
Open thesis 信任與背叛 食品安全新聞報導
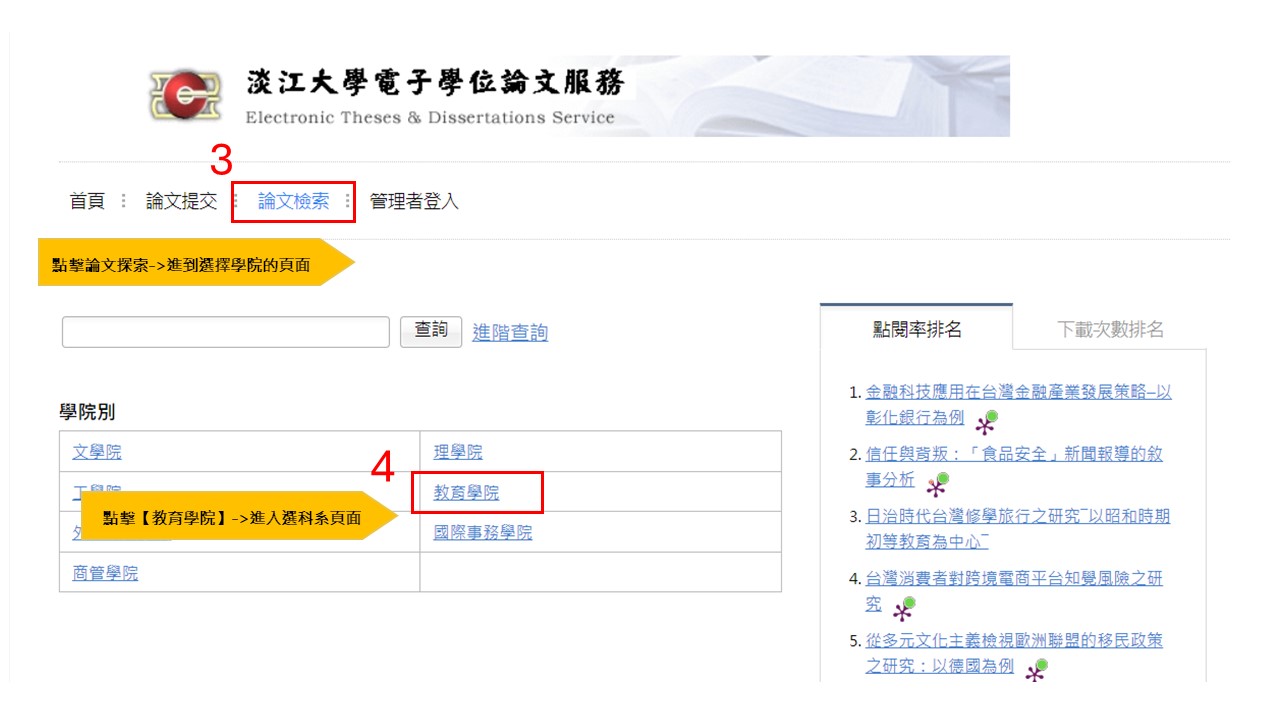(x=1014, y=466)
